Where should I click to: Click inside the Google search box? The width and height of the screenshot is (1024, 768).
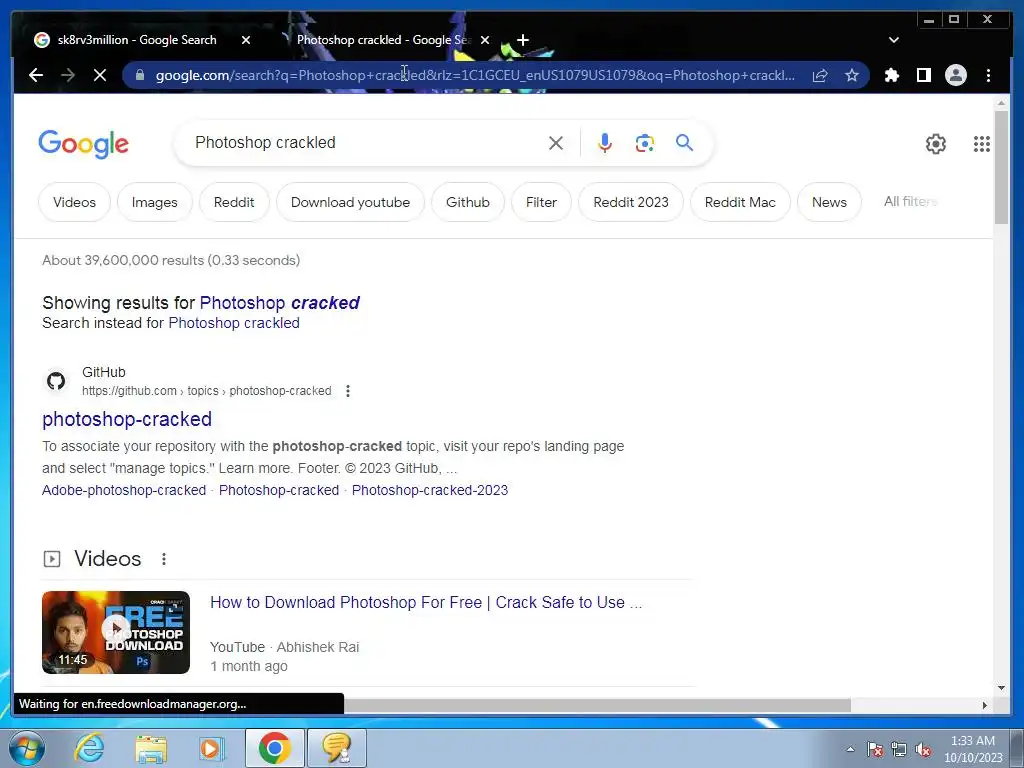point(366,142)
